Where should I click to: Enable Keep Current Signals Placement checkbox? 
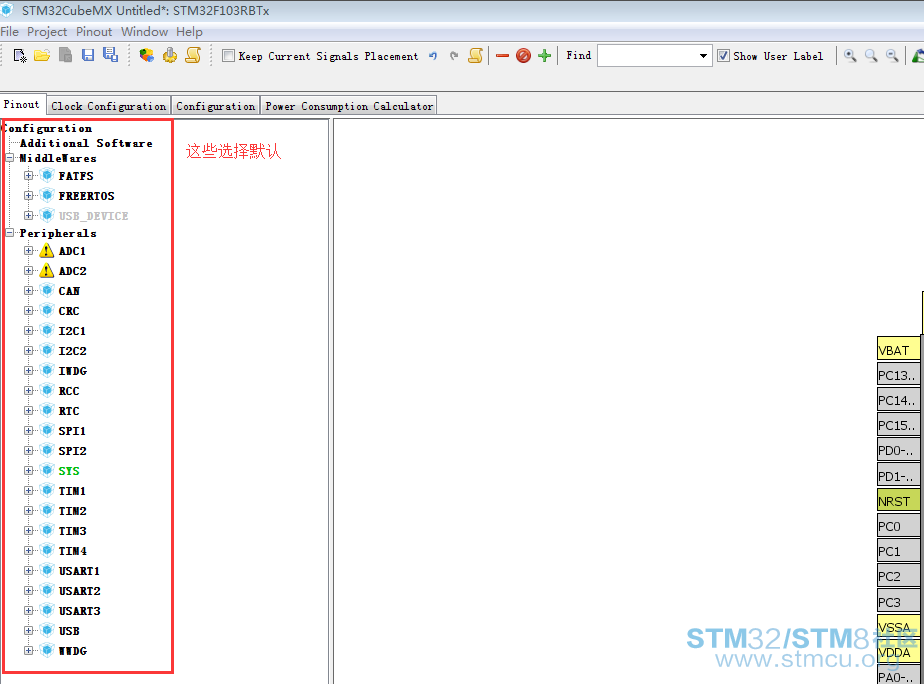228,55
